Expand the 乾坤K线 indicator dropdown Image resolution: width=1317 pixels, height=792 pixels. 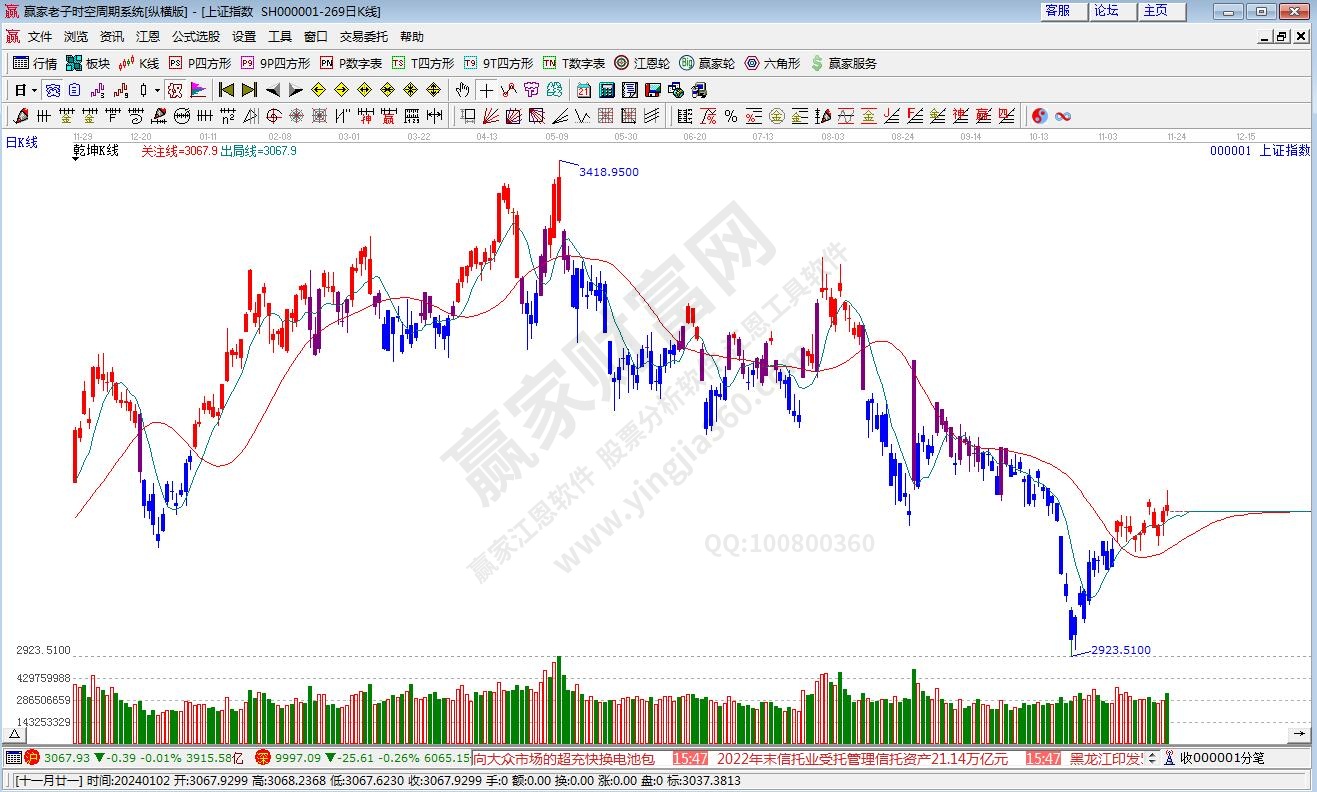[x=78, y=158]
